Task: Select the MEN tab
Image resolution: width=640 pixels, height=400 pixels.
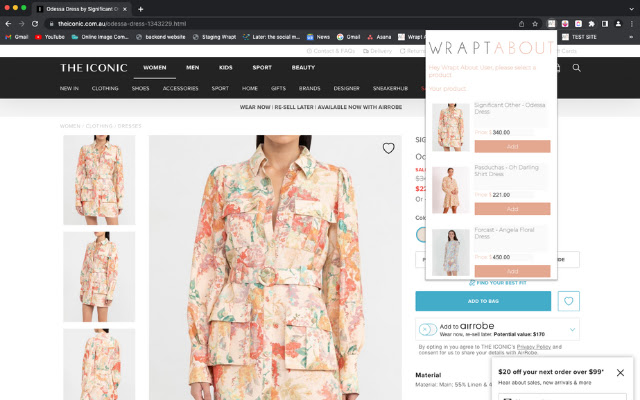Action: pyautogui.click(x=193, y=67)
